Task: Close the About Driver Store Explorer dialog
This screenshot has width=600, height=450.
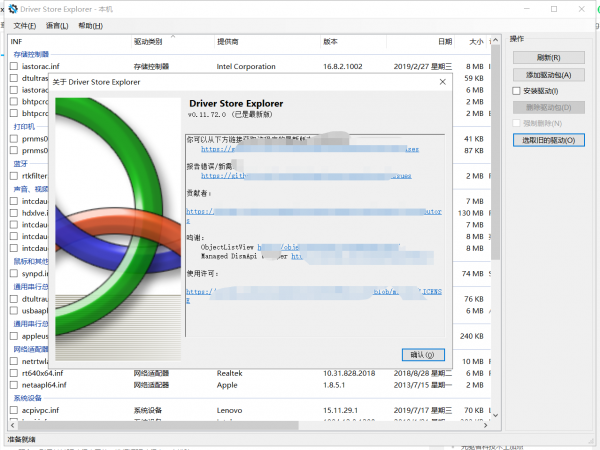Action: point(442,82)
